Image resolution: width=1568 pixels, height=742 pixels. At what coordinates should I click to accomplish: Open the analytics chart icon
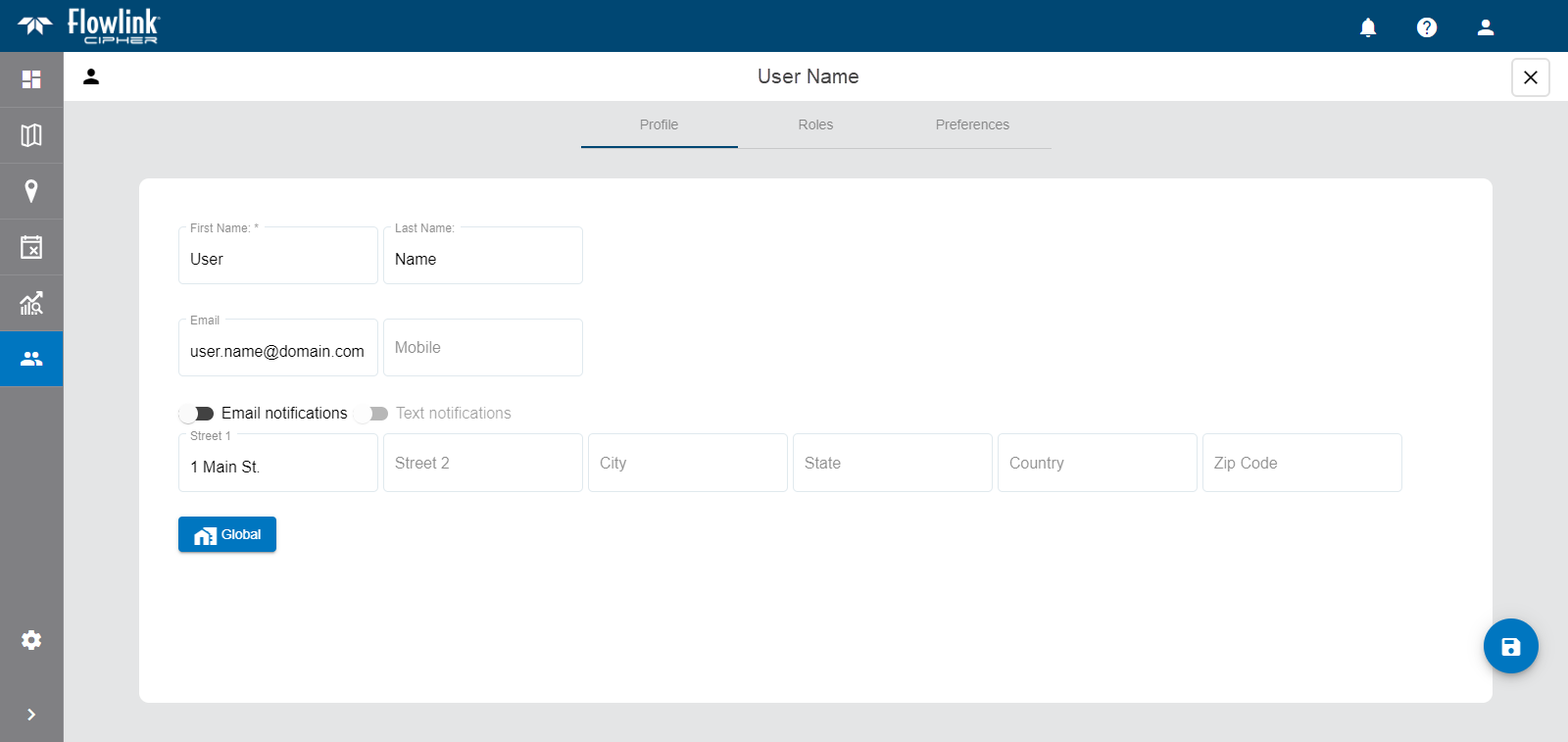[x=31, y=303]
